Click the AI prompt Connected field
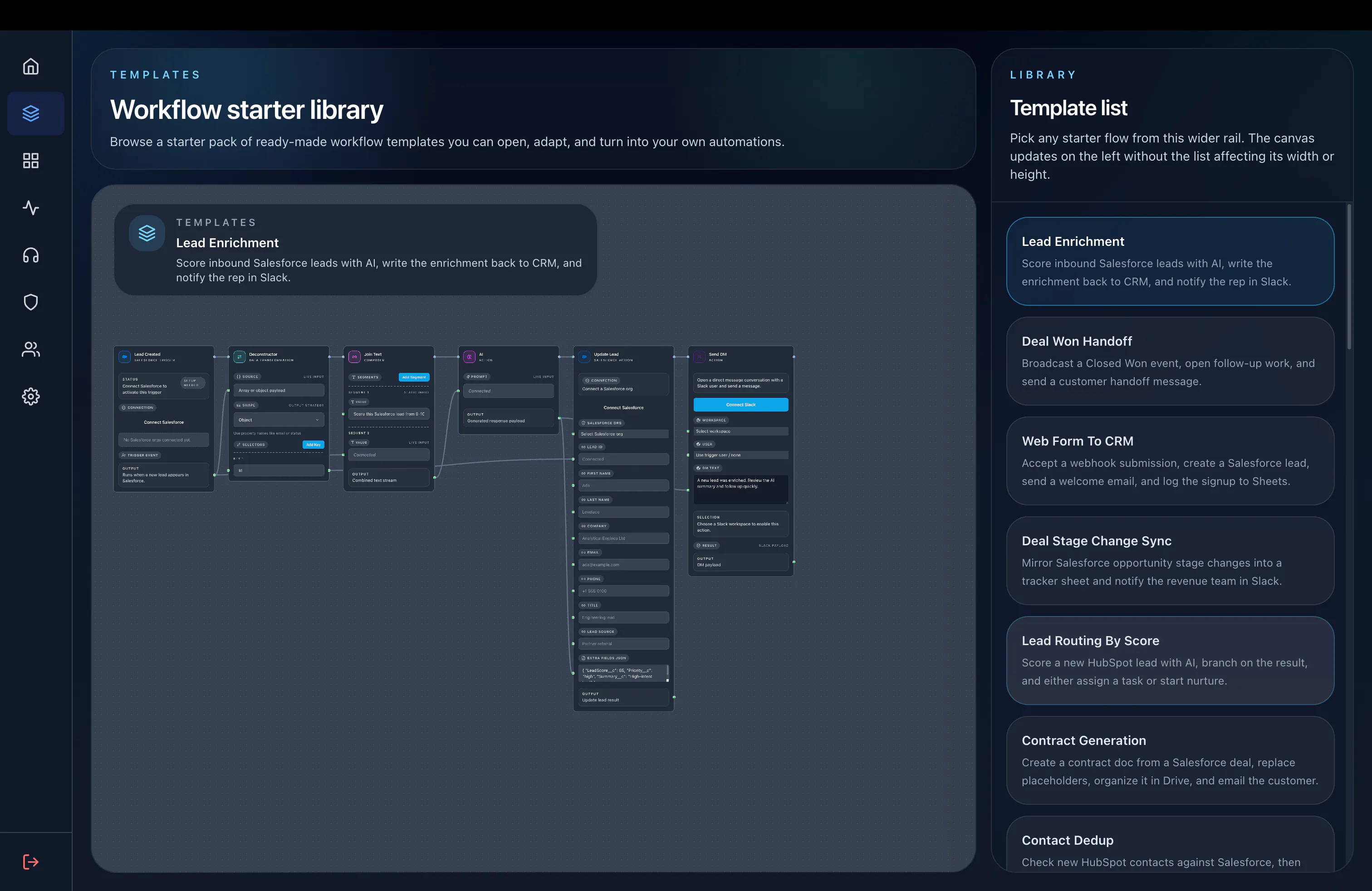Image resolution: width=1372 pixels, height=891 pixels. point(509,391)
